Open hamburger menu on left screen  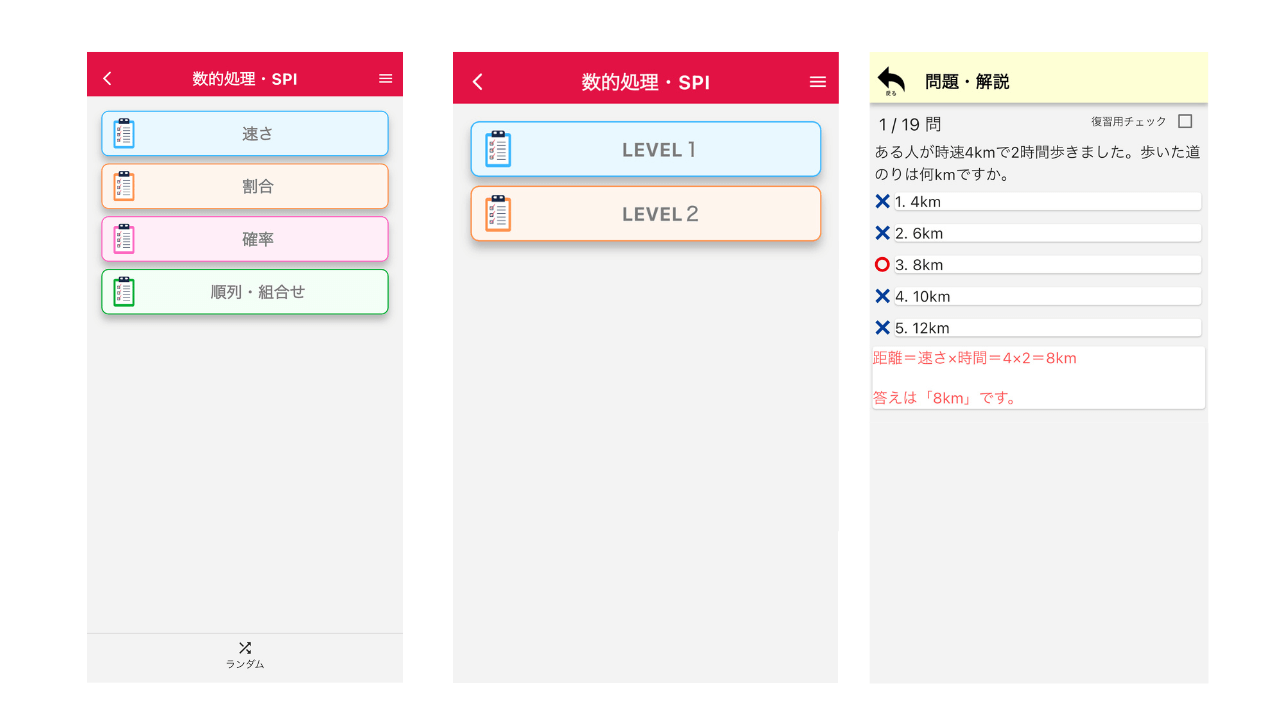coord(385,79)
